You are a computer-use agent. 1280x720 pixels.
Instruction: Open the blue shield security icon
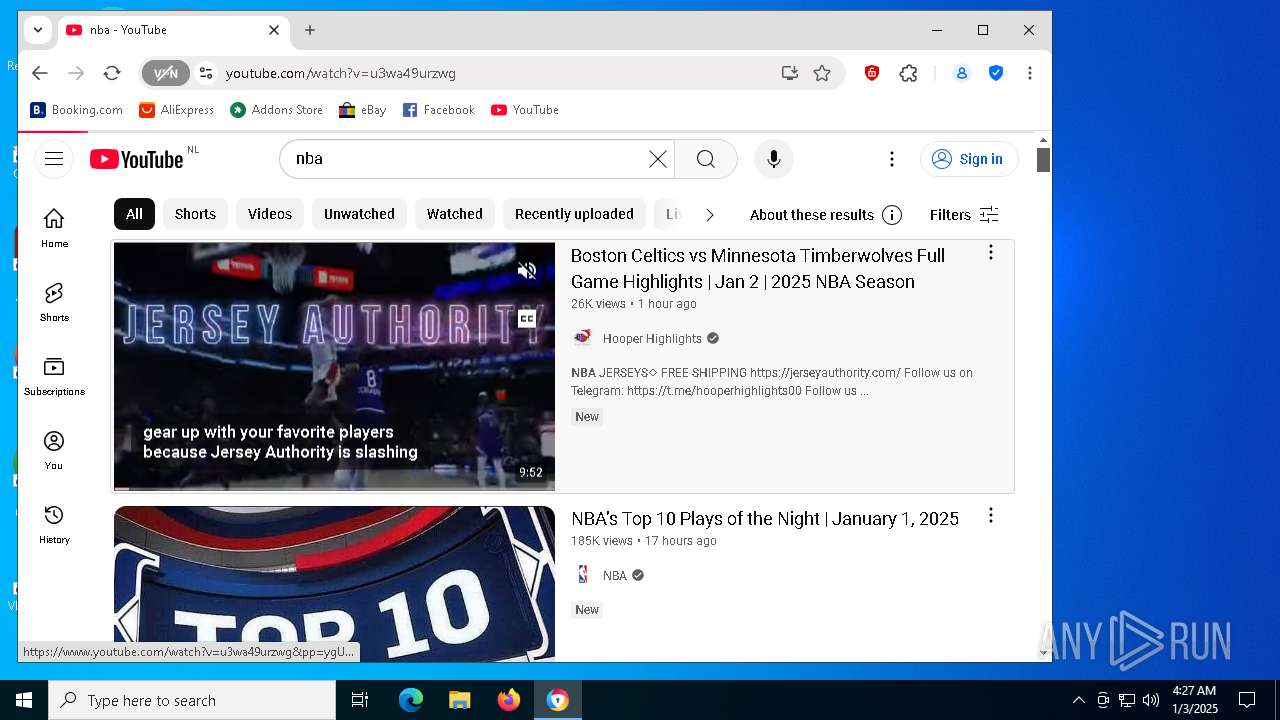point(996,73)
